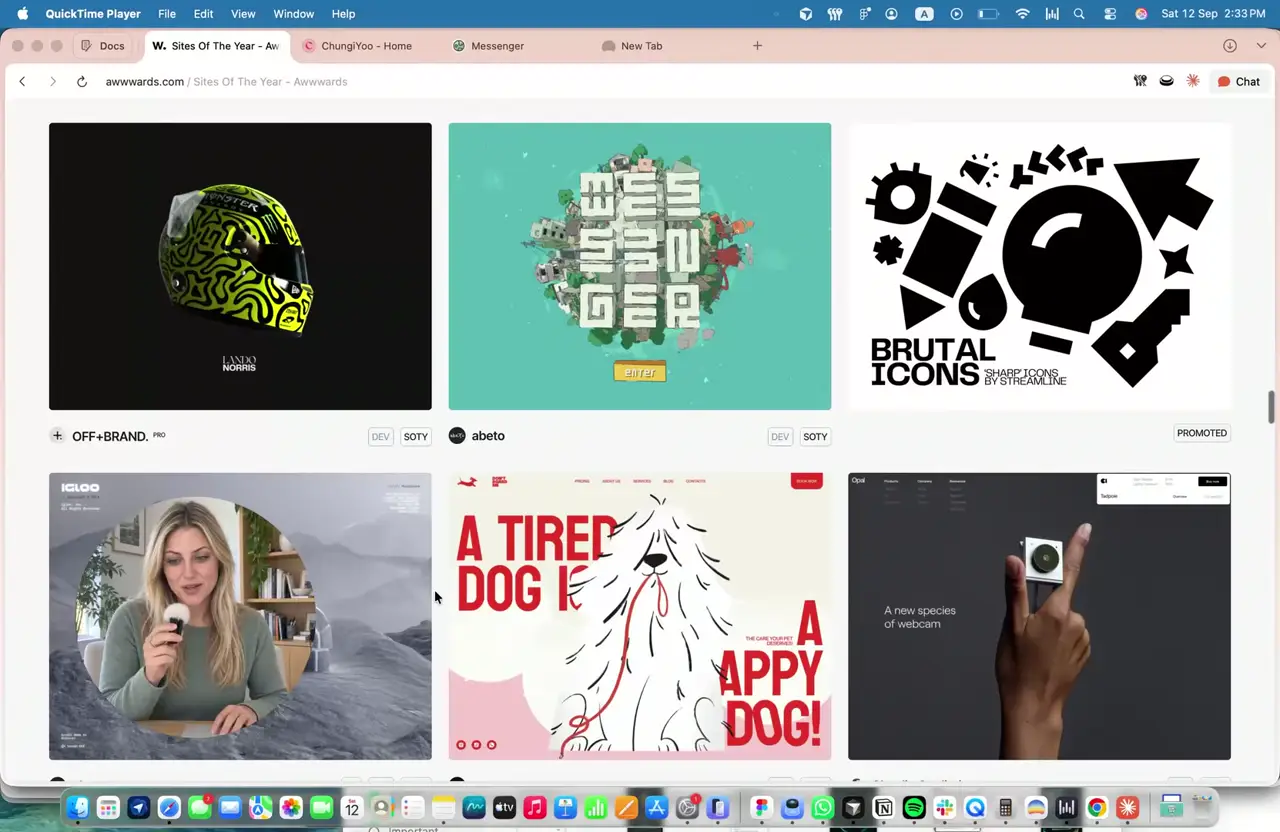This screenshot has height=832, width=1280.
Task: Open Spotlight search in menu bar
Action: (x=1079, y=14)
